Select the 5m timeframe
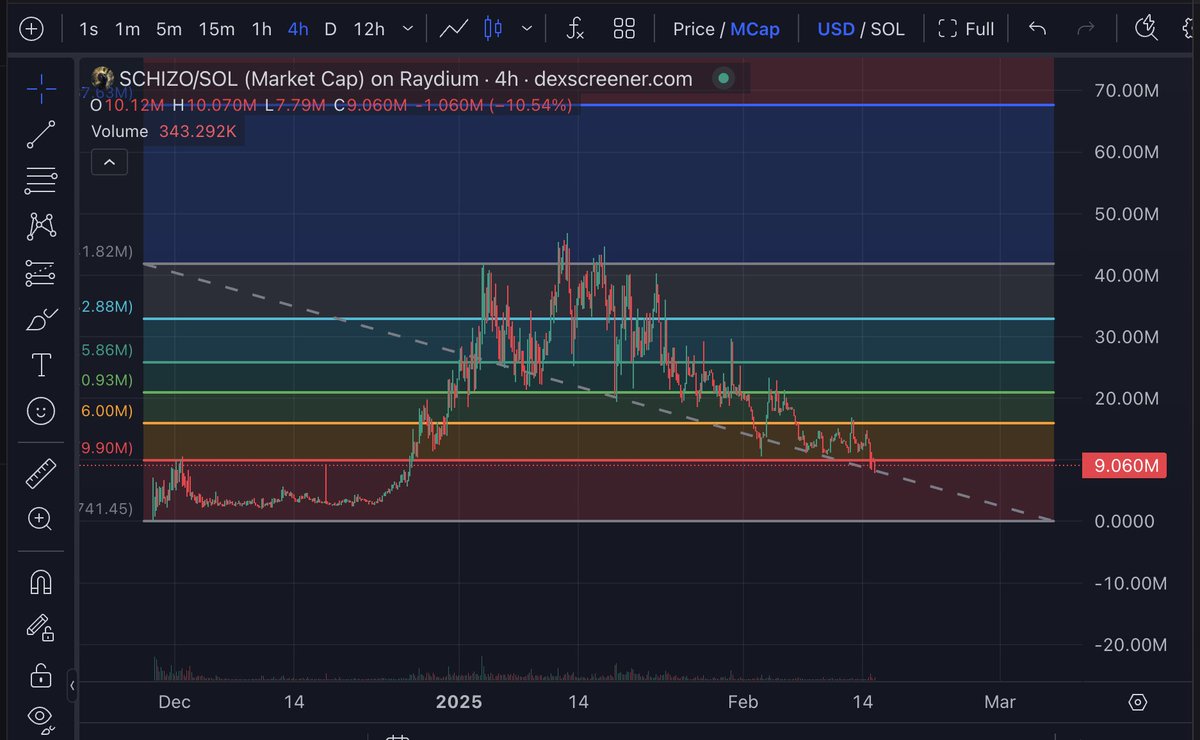This screenshot has height=740, width=1200. coord(169,29)
